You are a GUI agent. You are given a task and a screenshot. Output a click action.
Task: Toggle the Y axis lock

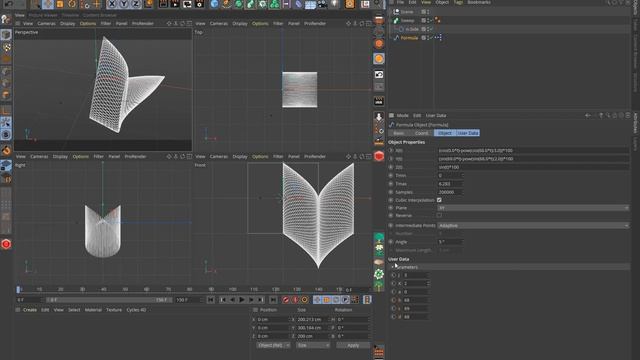click(124, 4)
